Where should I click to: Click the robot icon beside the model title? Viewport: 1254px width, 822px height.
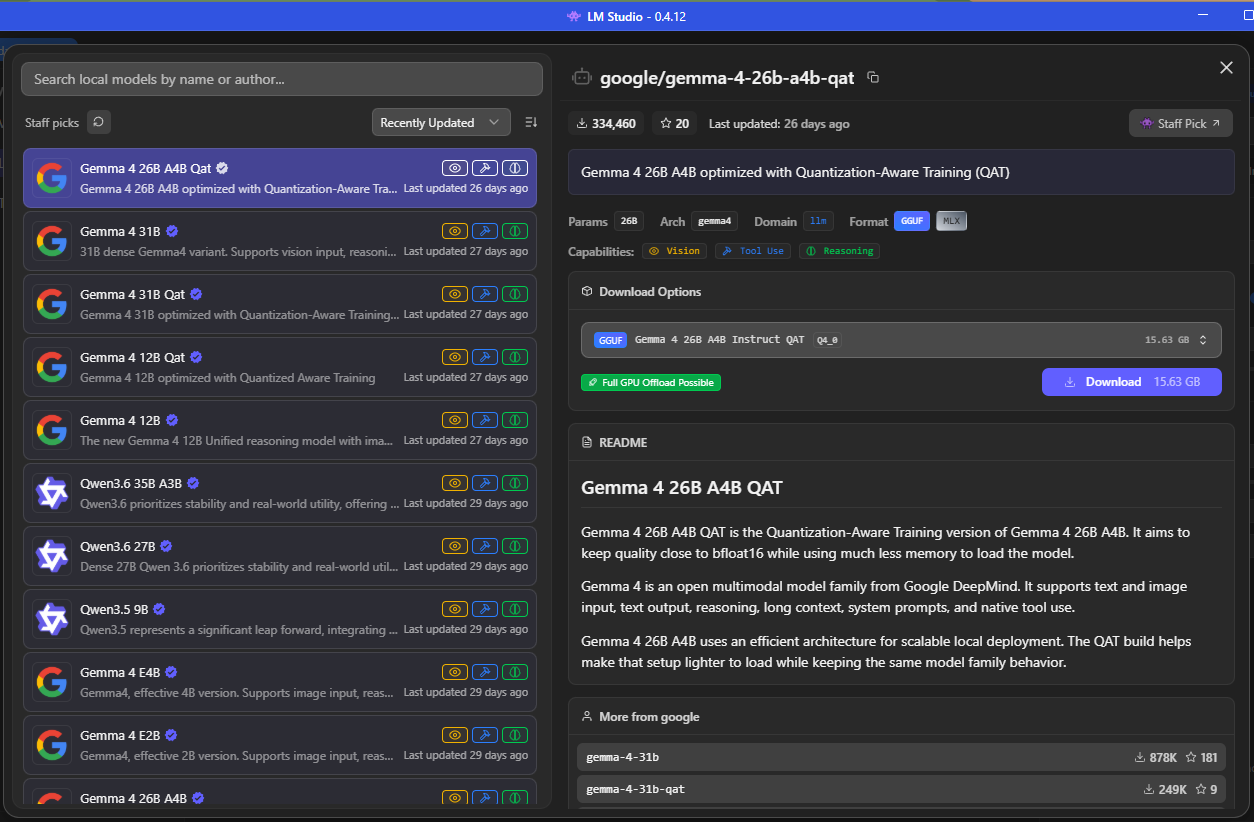581,77
